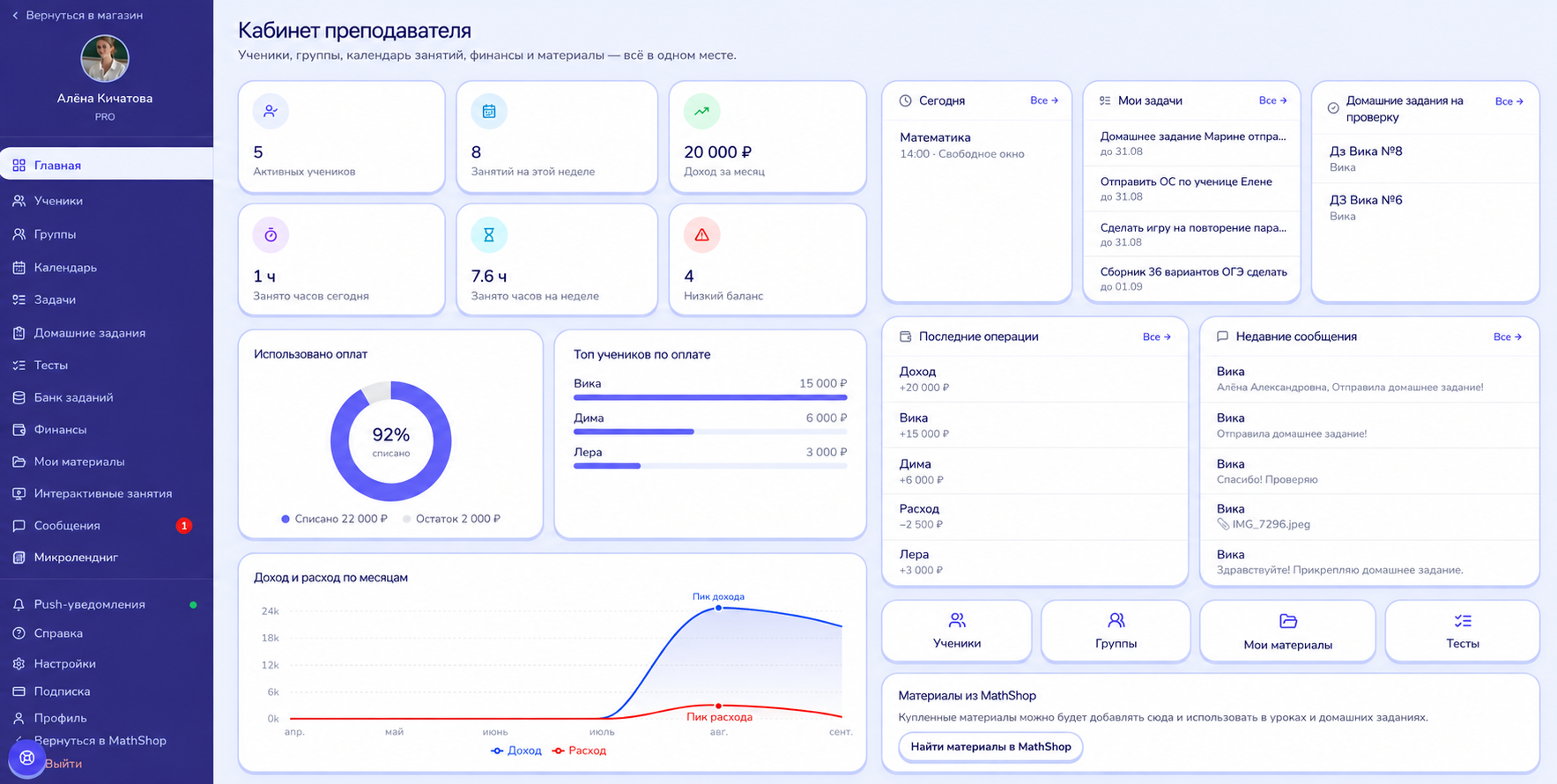1557x784 pixels.
Task: Click Вернуться в магазин back link
Action: pyautogui.click(x=78, y=15)
